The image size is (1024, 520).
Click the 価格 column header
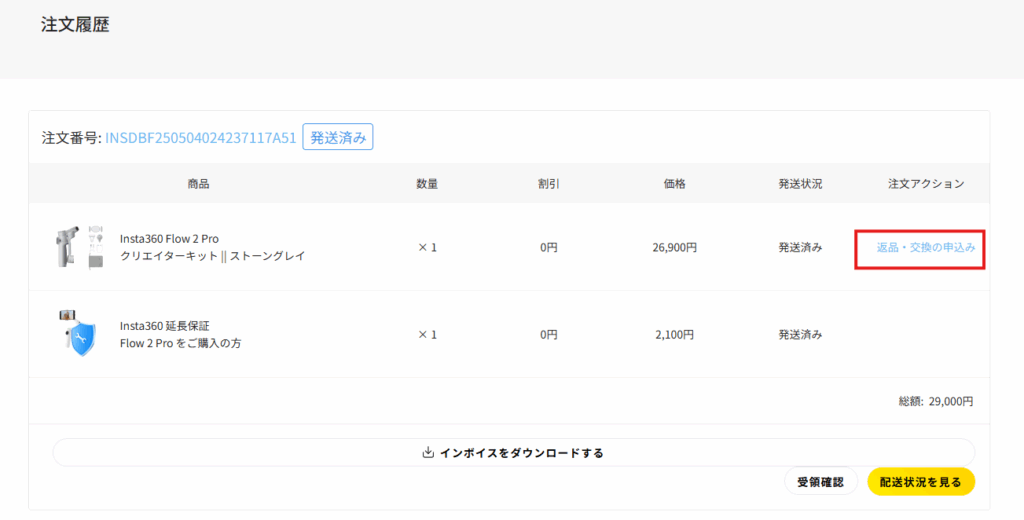coord(675,184)
